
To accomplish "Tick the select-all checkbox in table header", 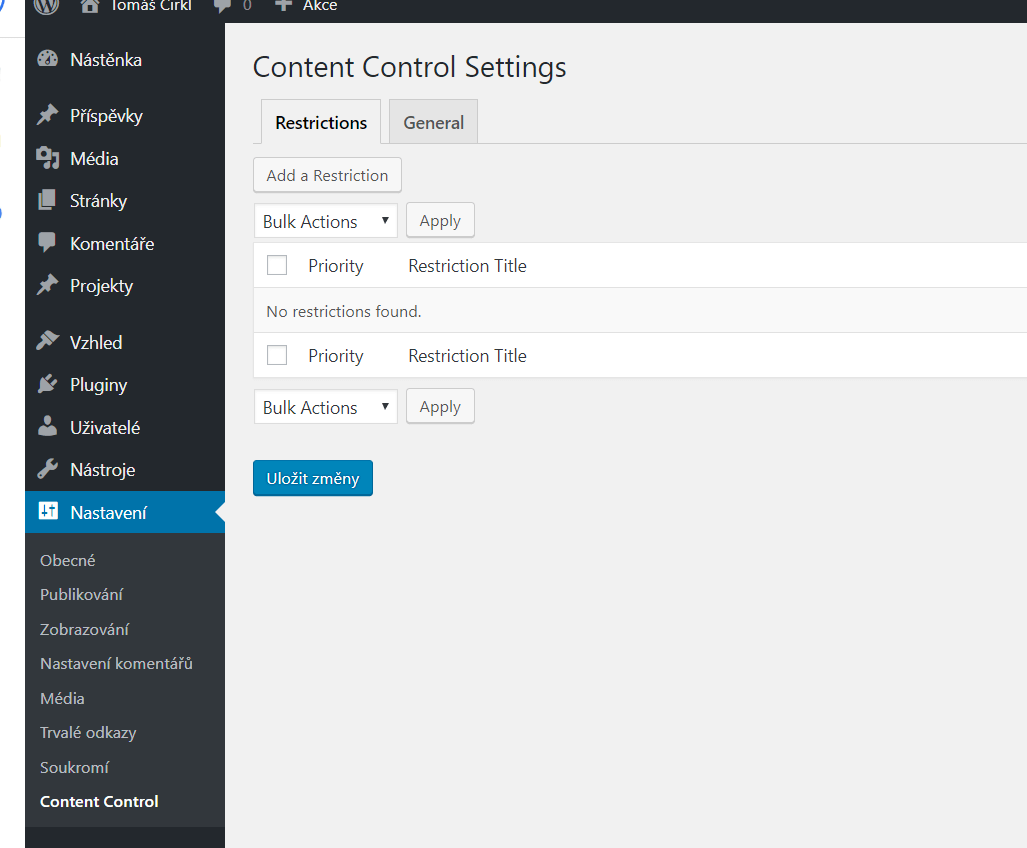I will pyautogui.click(x=277, y=265).
